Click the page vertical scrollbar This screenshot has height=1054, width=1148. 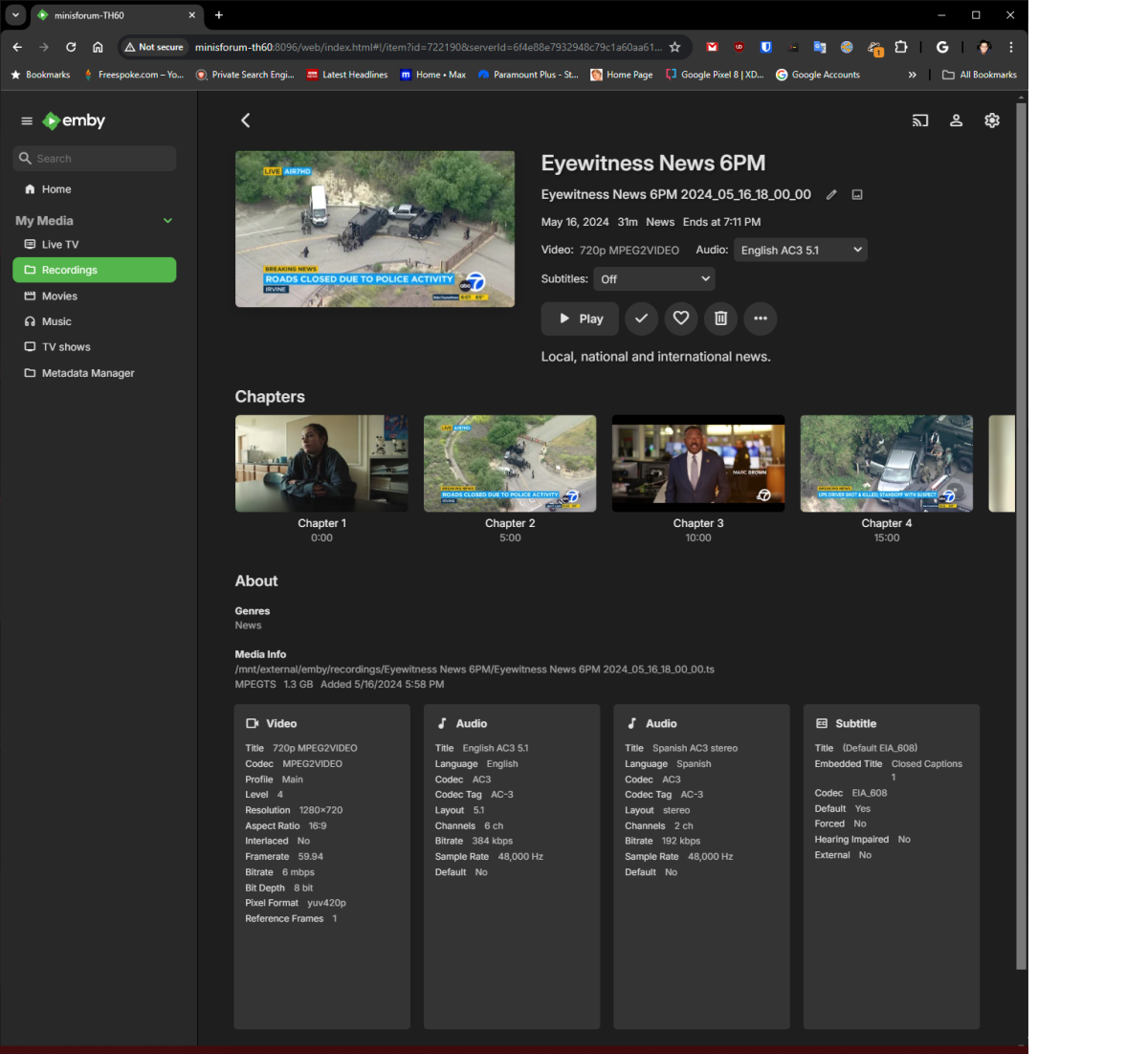[x=1021, y=536]
